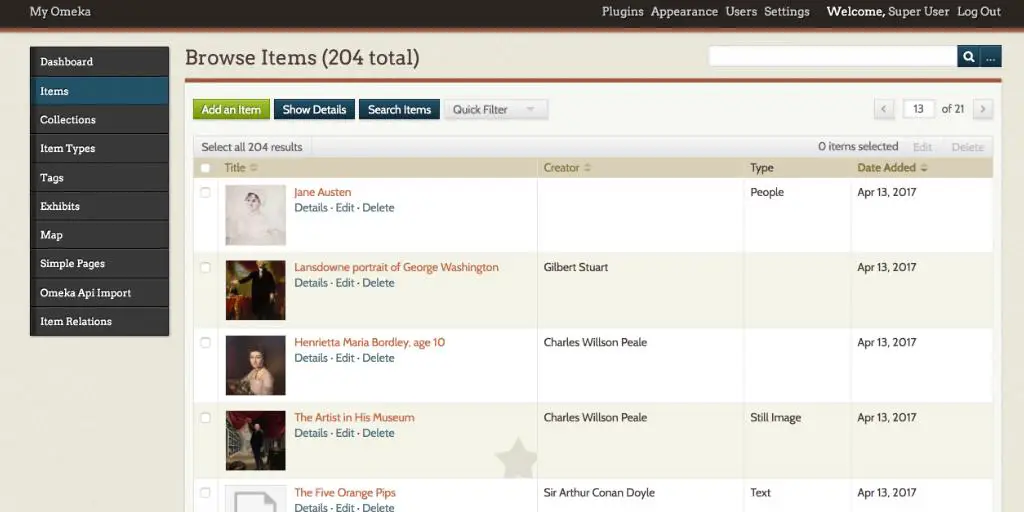Click Sir Arthur Conan Doyle creator cell
Image resolution: width=1024 pixels, height=512 pixels.
point(599,492)
